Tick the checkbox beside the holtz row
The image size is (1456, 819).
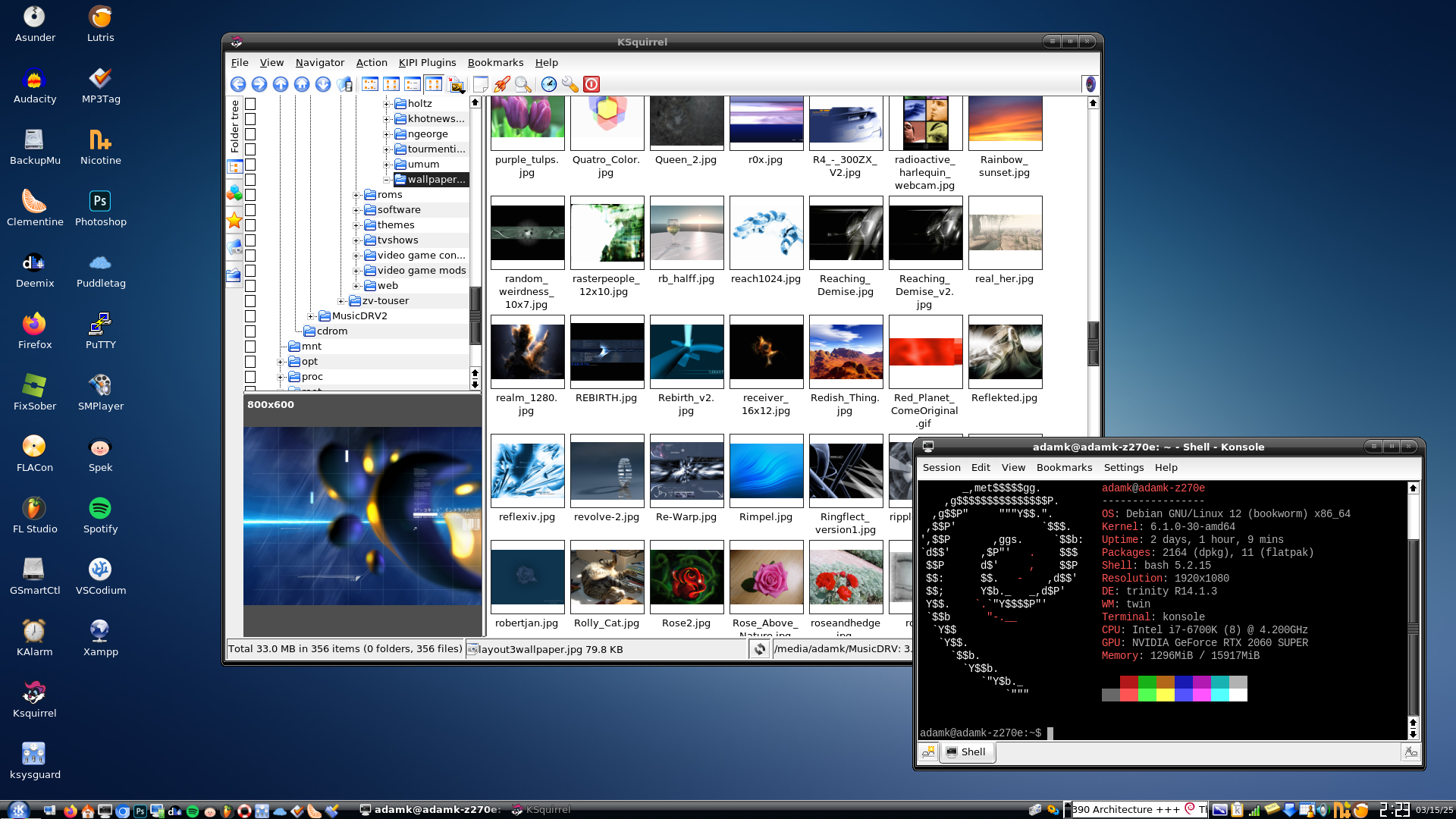[x=250, y=104]
